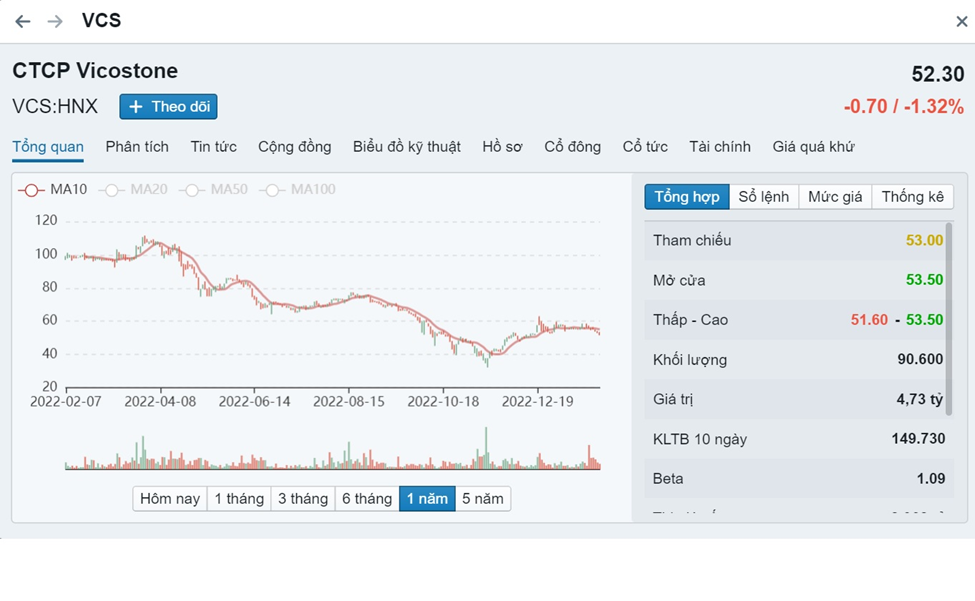Select the Sổ lệnh panel tab
The height and width of the screenshot is (601, 975).
pos(763,197)
